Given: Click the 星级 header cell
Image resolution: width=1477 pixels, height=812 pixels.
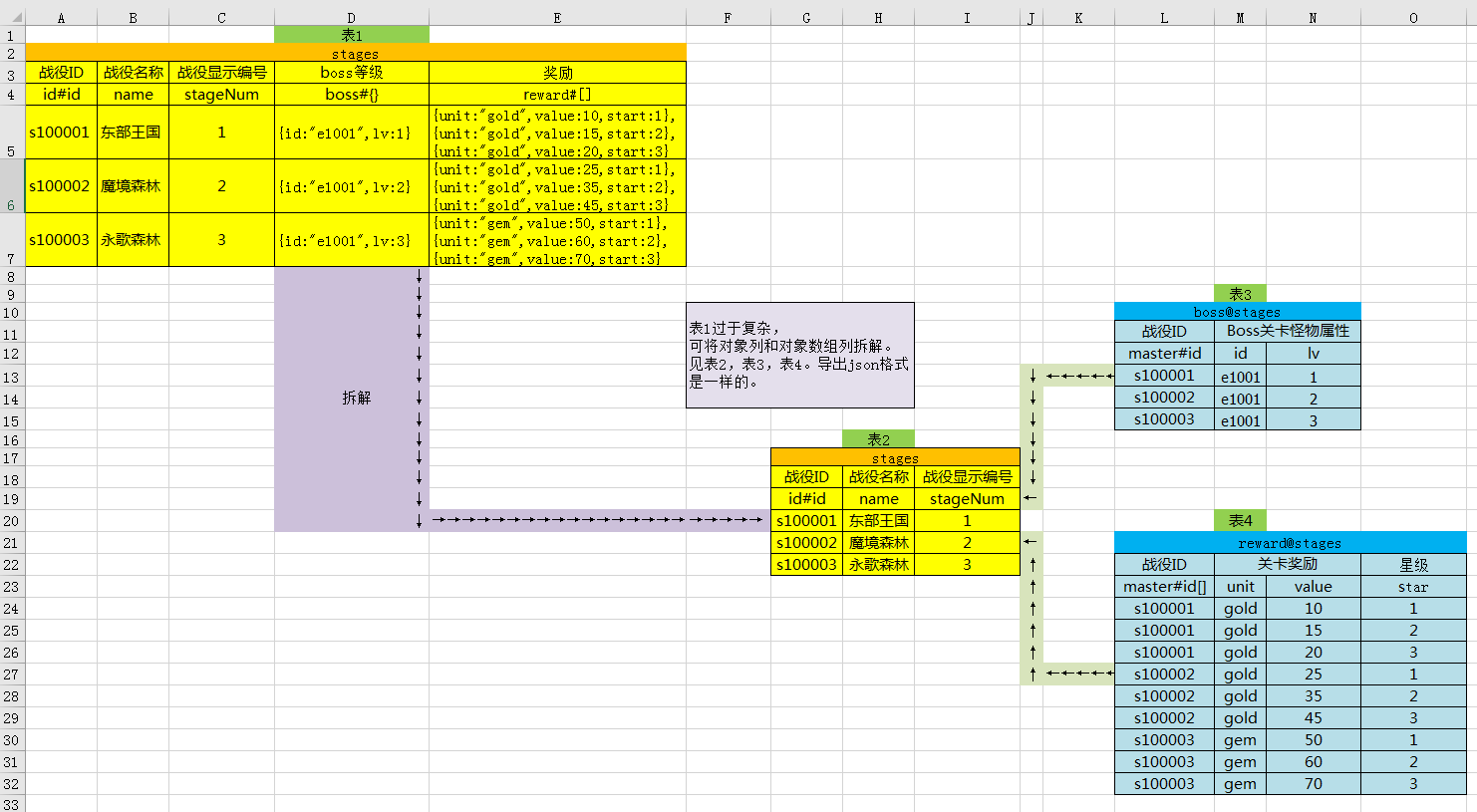Looking at the screenshot, I should point(1413,564).
